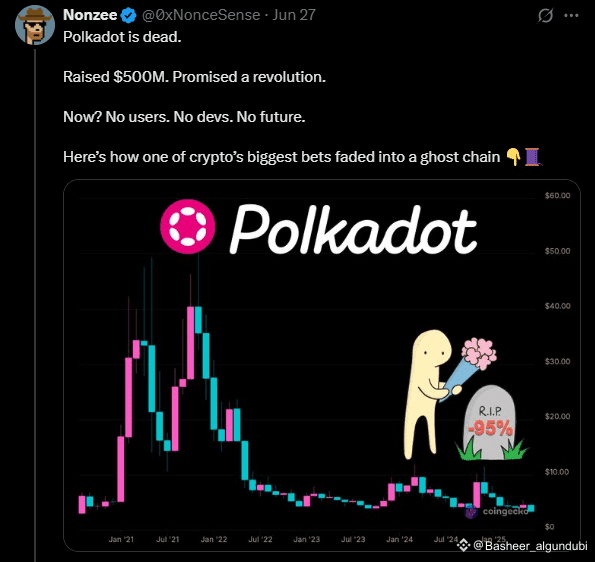Click the blue verified badge

128,15
